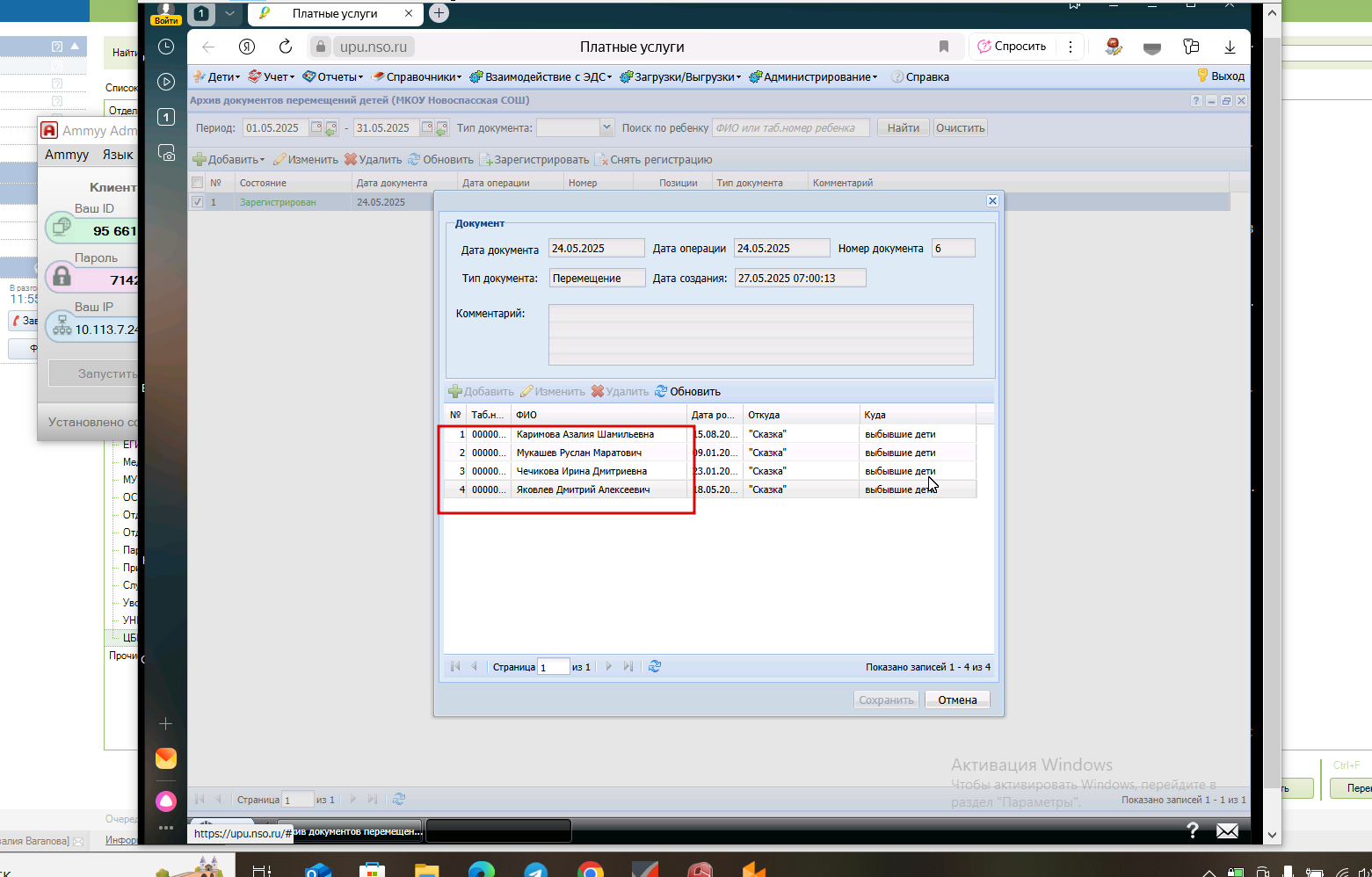Select the Платные услуги browser tab
Image resolution: width=1372 pixels, height=877 pixels.
click(335, 13)
